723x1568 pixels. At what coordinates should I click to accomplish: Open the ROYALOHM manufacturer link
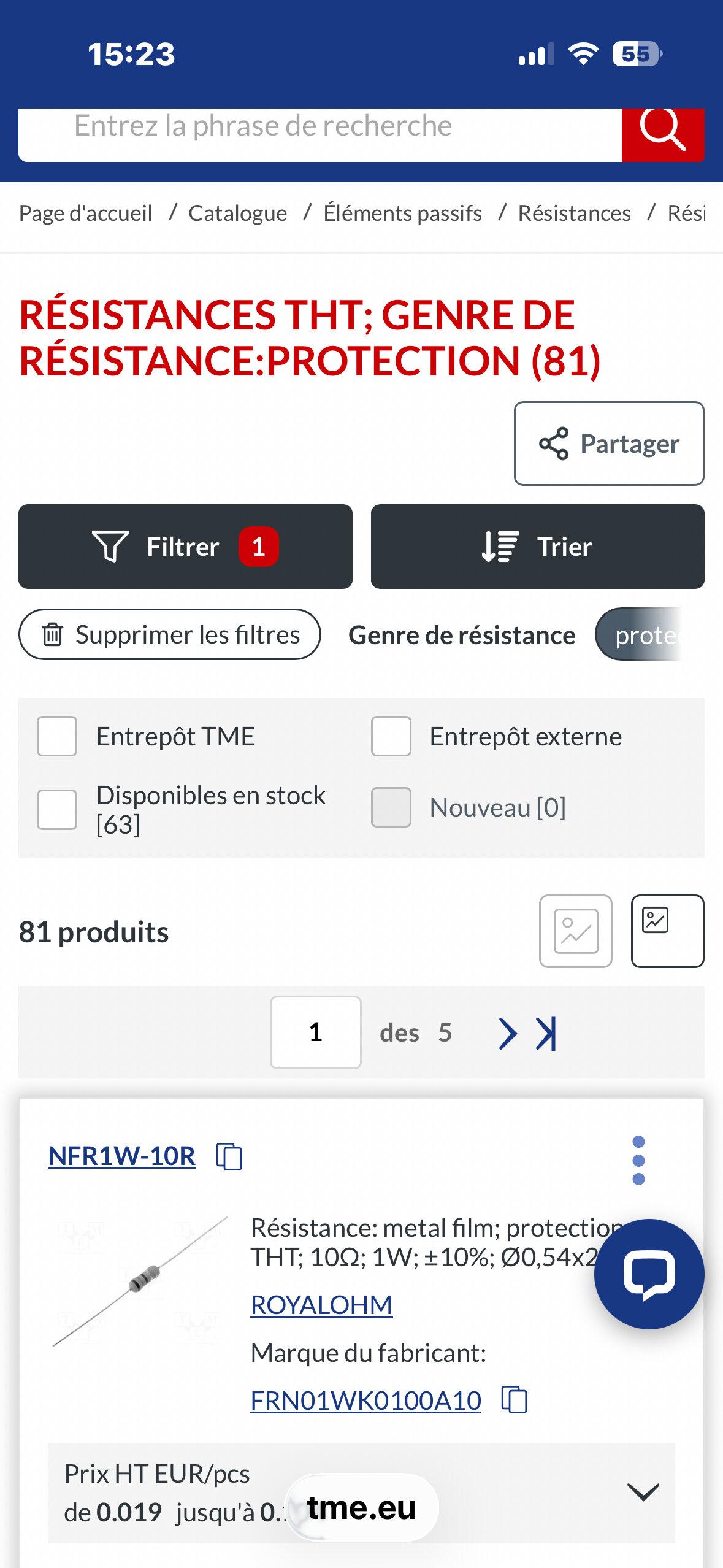(x=321, y=1305)
